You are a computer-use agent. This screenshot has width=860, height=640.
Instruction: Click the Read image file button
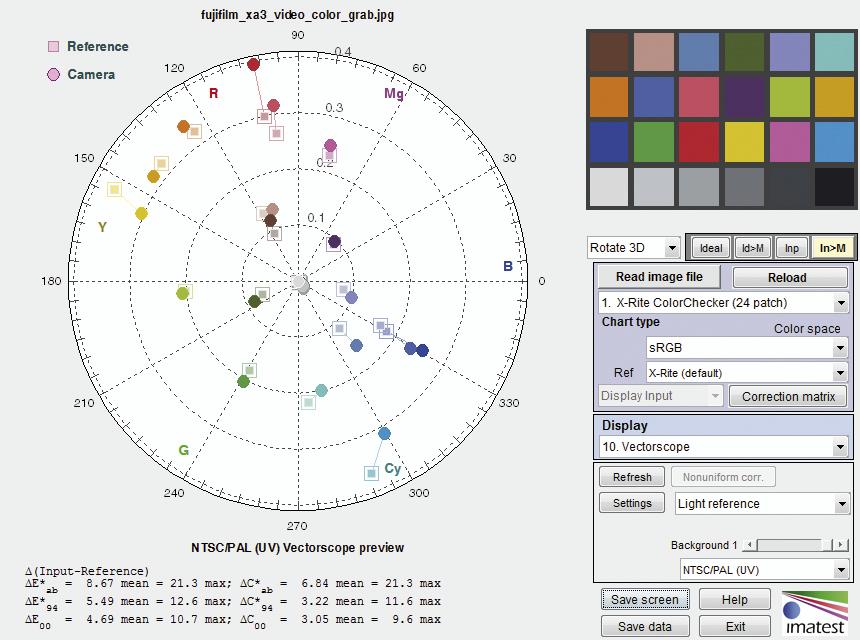[659, 277]
